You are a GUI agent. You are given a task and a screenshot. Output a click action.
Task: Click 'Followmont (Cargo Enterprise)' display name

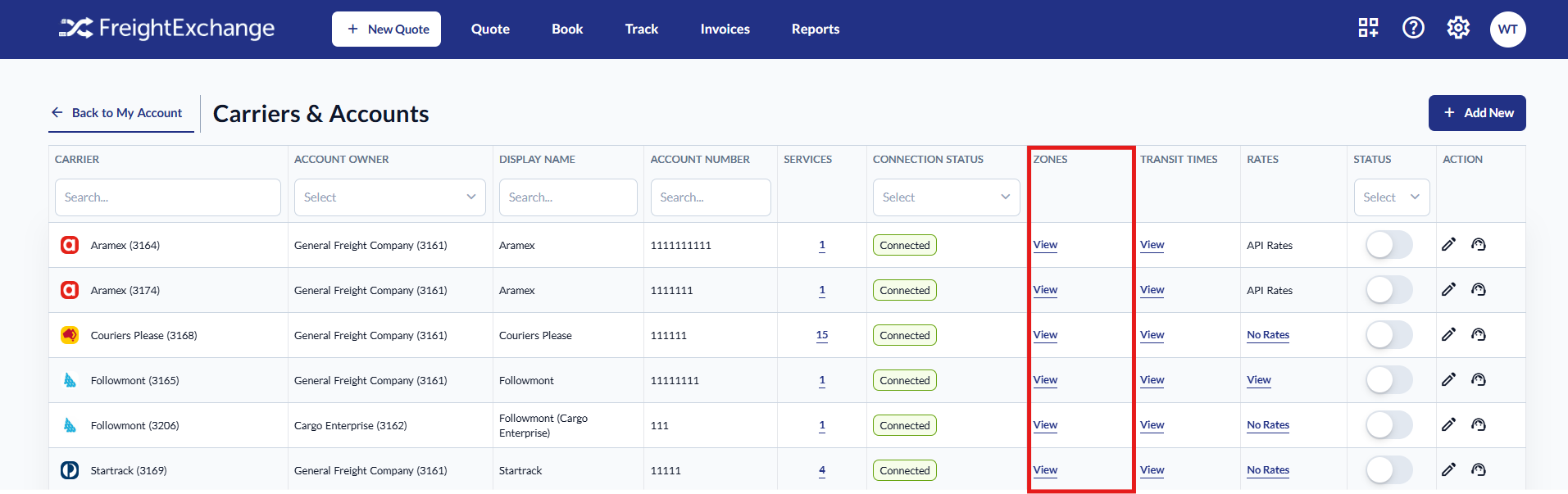(x=543, y=425)
